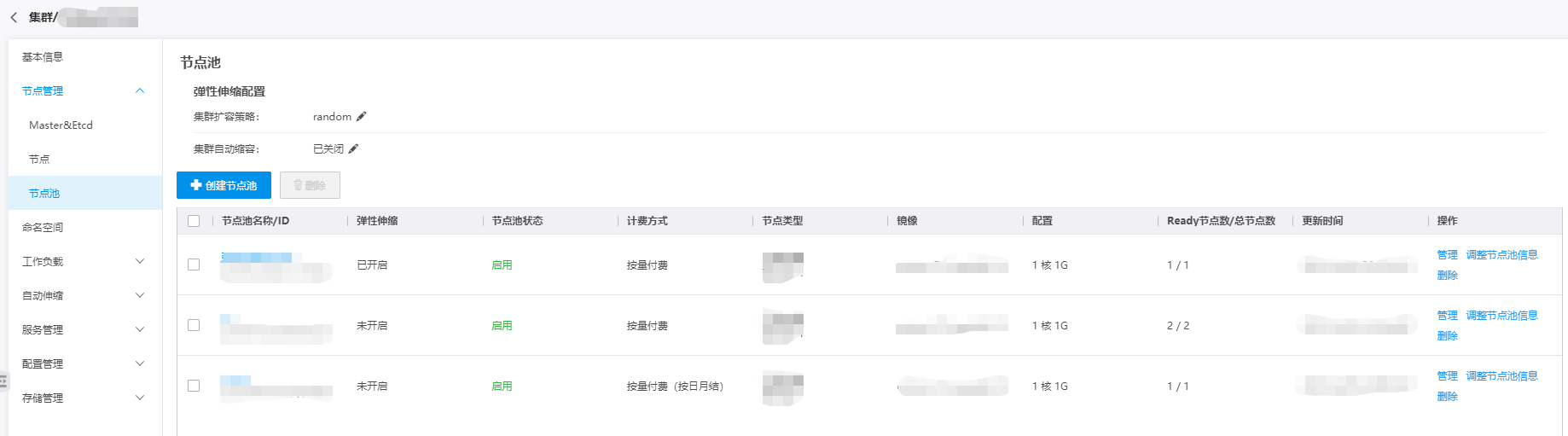The image size is (1568, 436).
Task: Edit the 集群自动缩容 setting pencil
Action: (353, 149)
